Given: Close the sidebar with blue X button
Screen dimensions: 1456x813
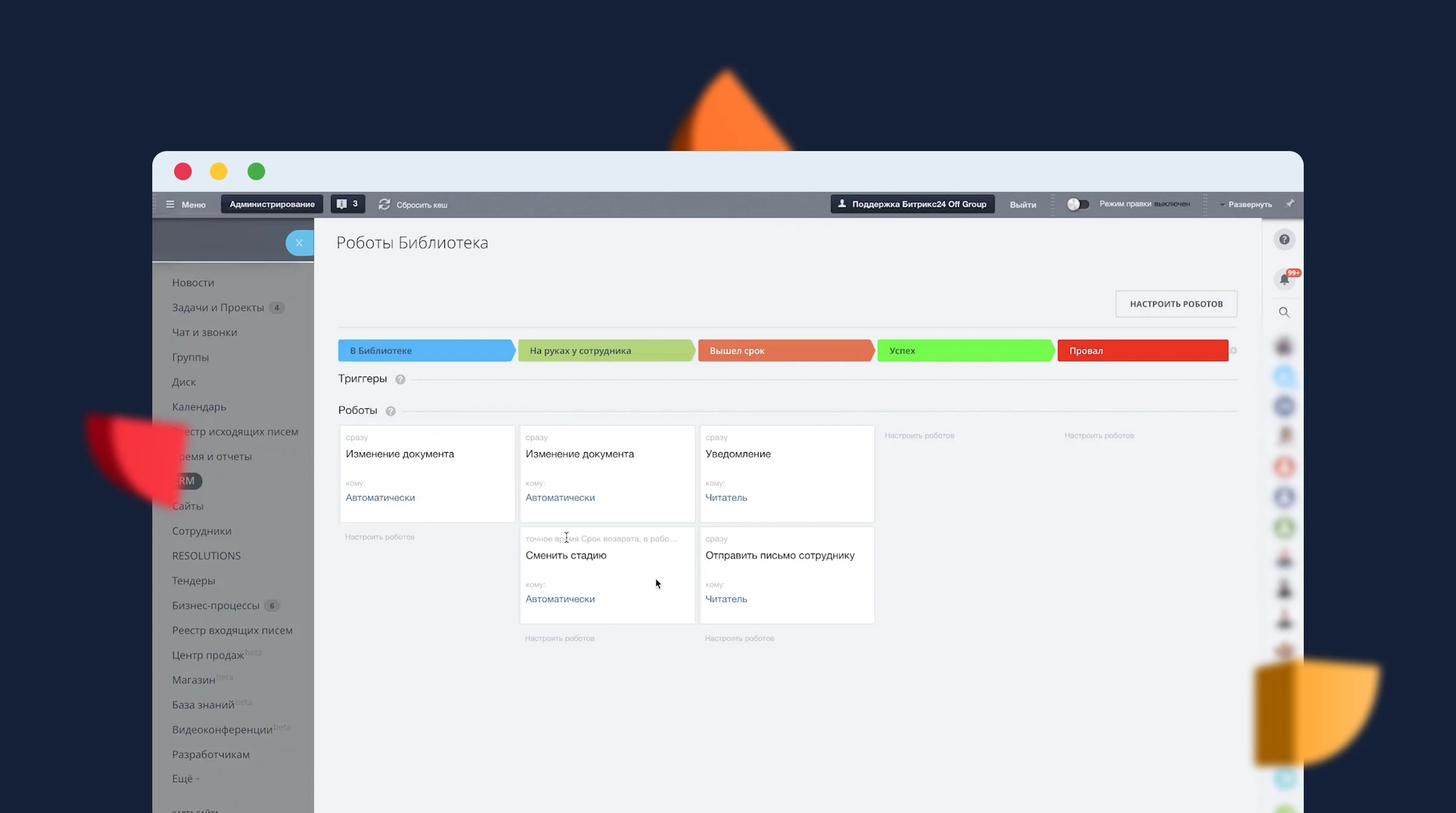Looking at the screenshot, I should (x=299, y=243).
